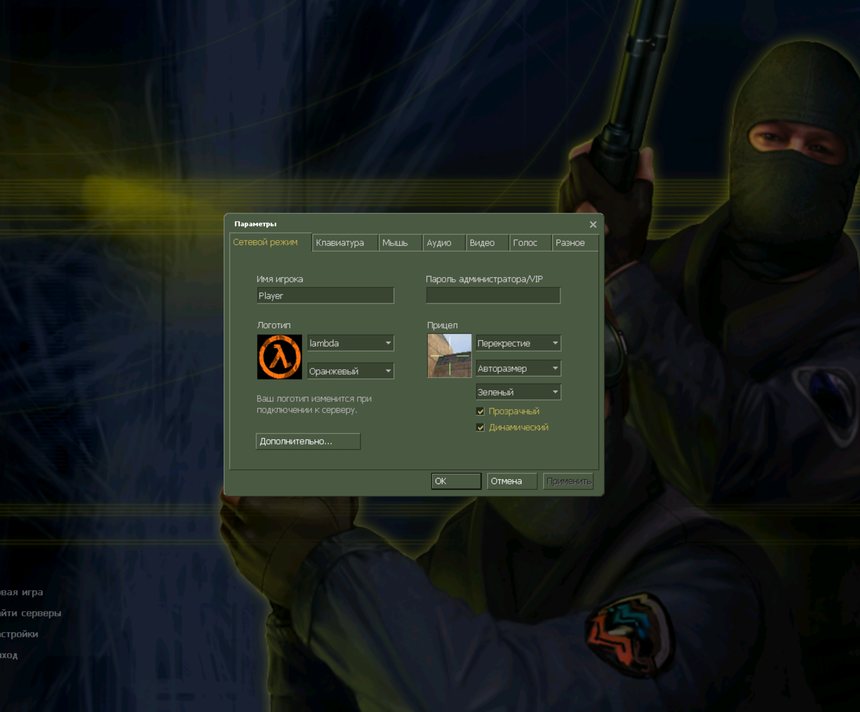Viewport: 860px width, 712px height.
Task: Open Найти серверы in main menu
Action: (30, 613)
